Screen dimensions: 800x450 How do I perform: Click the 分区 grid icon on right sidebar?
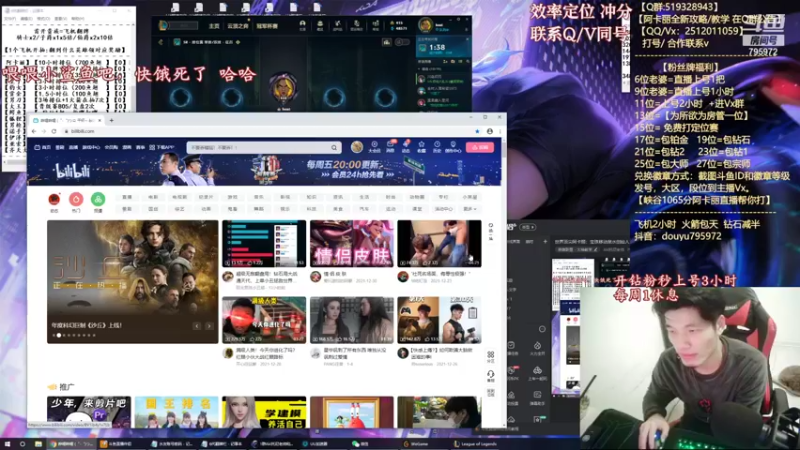(490, 356)
